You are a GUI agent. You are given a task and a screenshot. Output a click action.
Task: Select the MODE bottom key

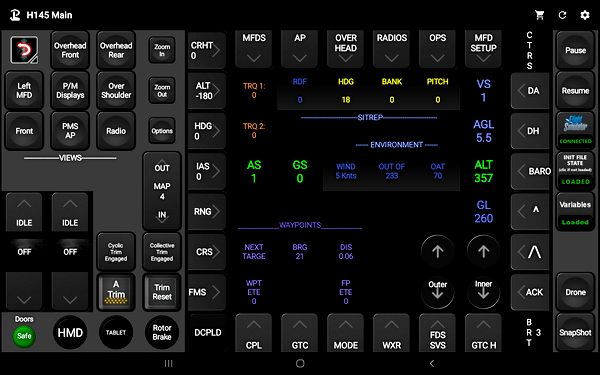(346, 333)
